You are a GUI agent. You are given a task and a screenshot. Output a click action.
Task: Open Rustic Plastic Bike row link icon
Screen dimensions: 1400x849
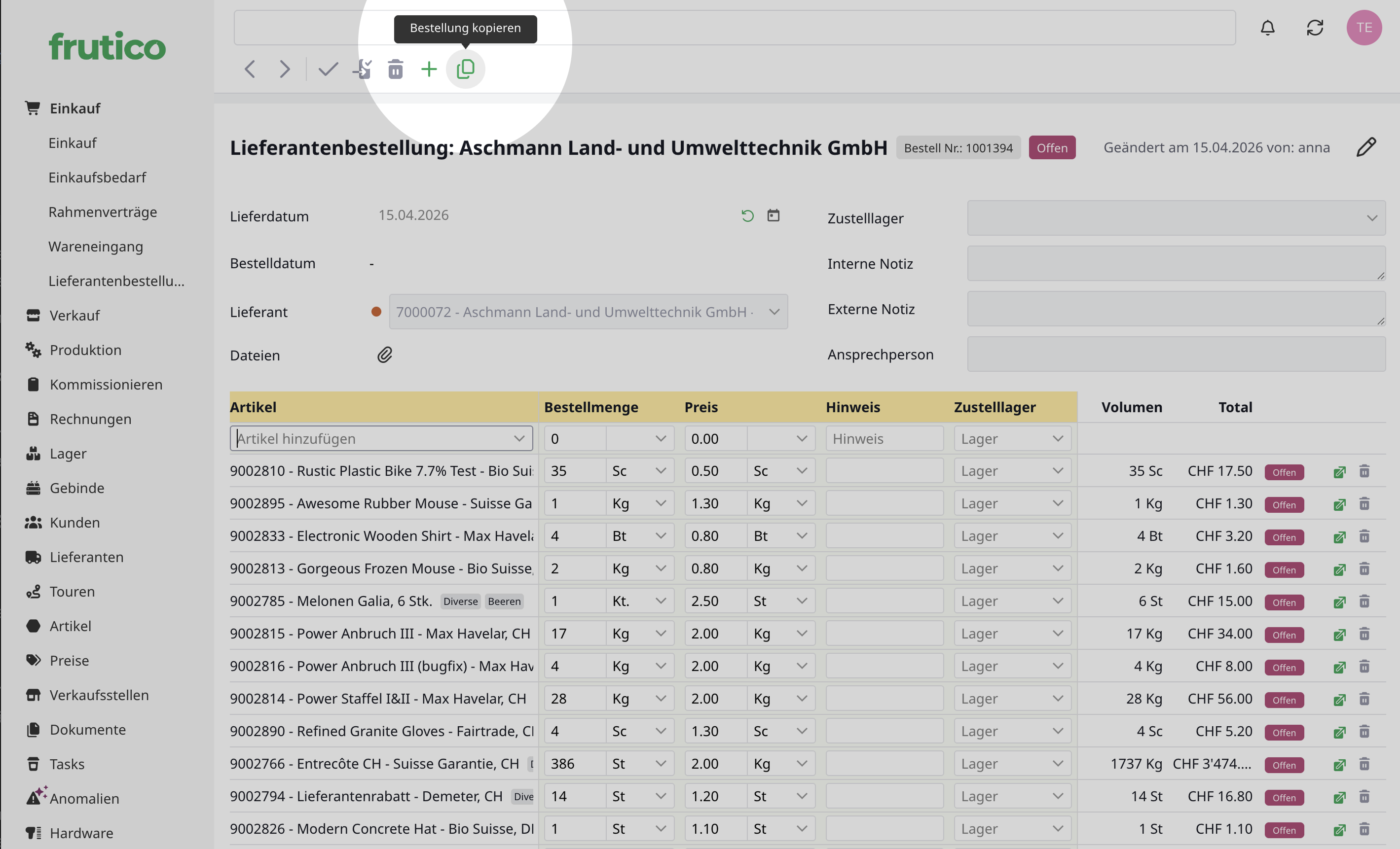(1339, 471)
